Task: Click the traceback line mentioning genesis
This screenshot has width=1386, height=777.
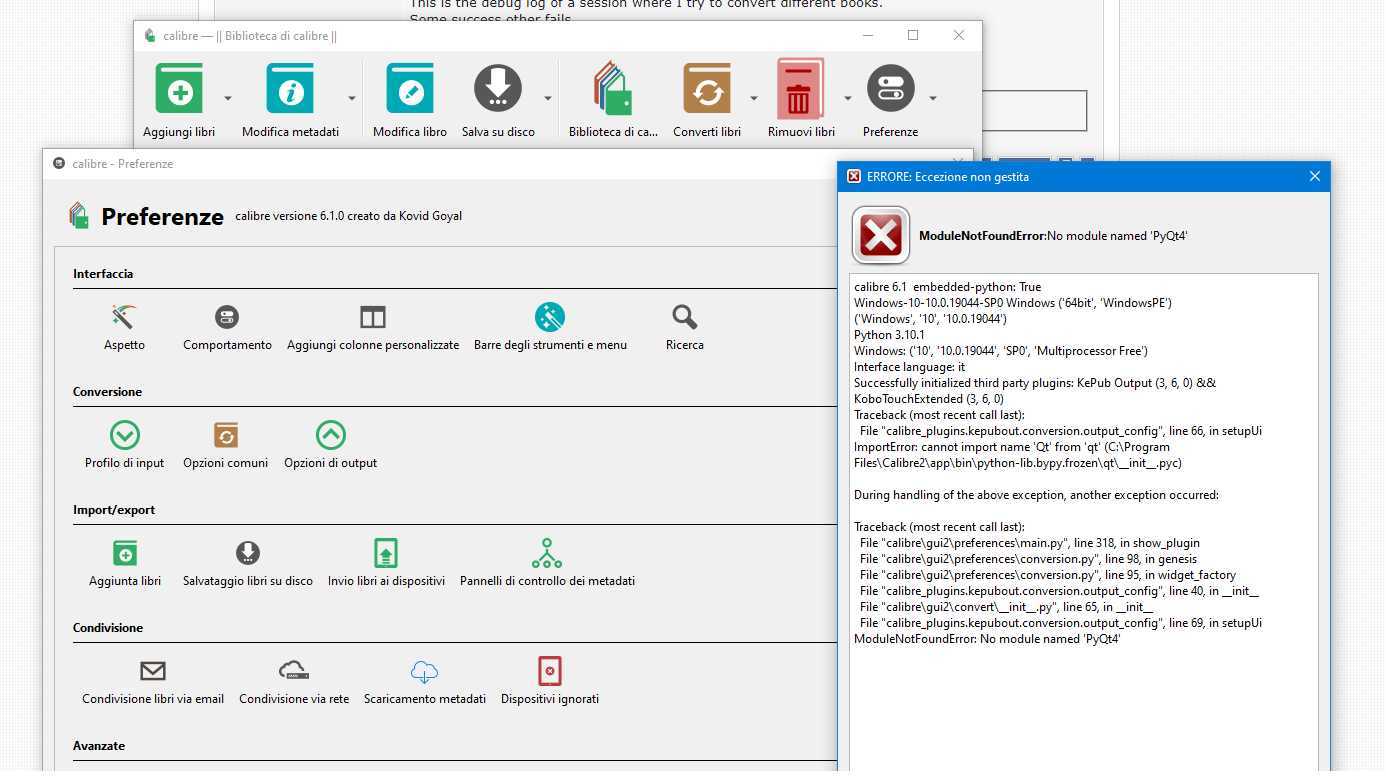Action: [x=1028, y=559]
